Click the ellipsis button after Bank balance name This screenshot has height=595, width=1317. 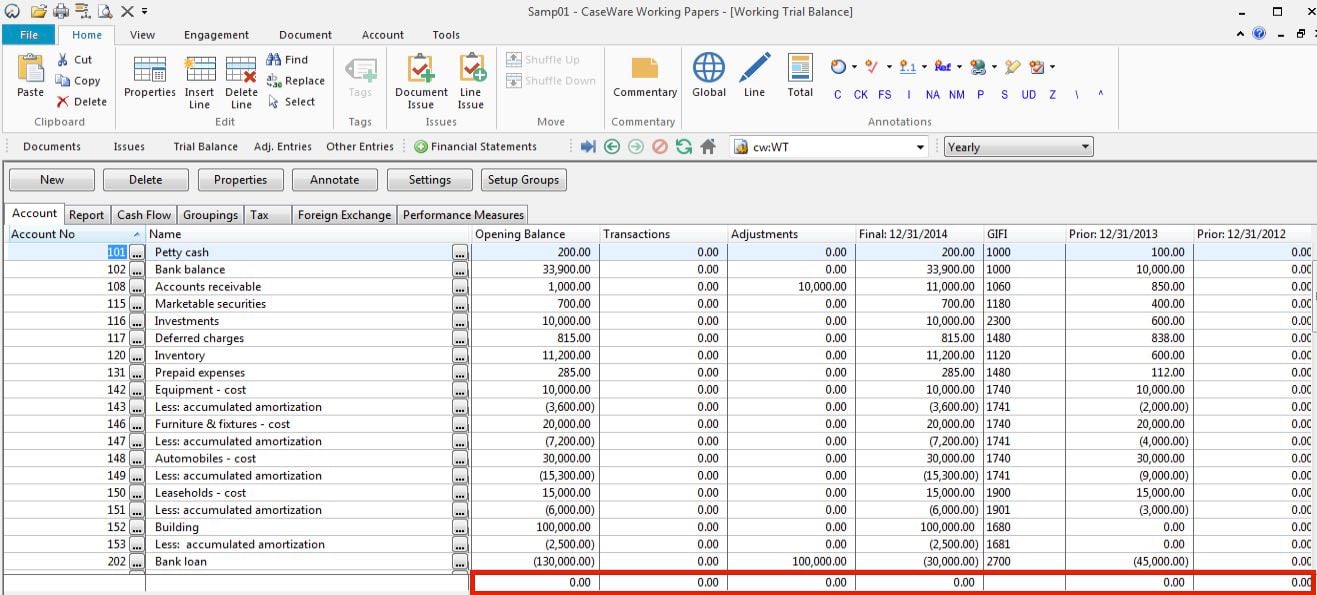click(460, 270)
